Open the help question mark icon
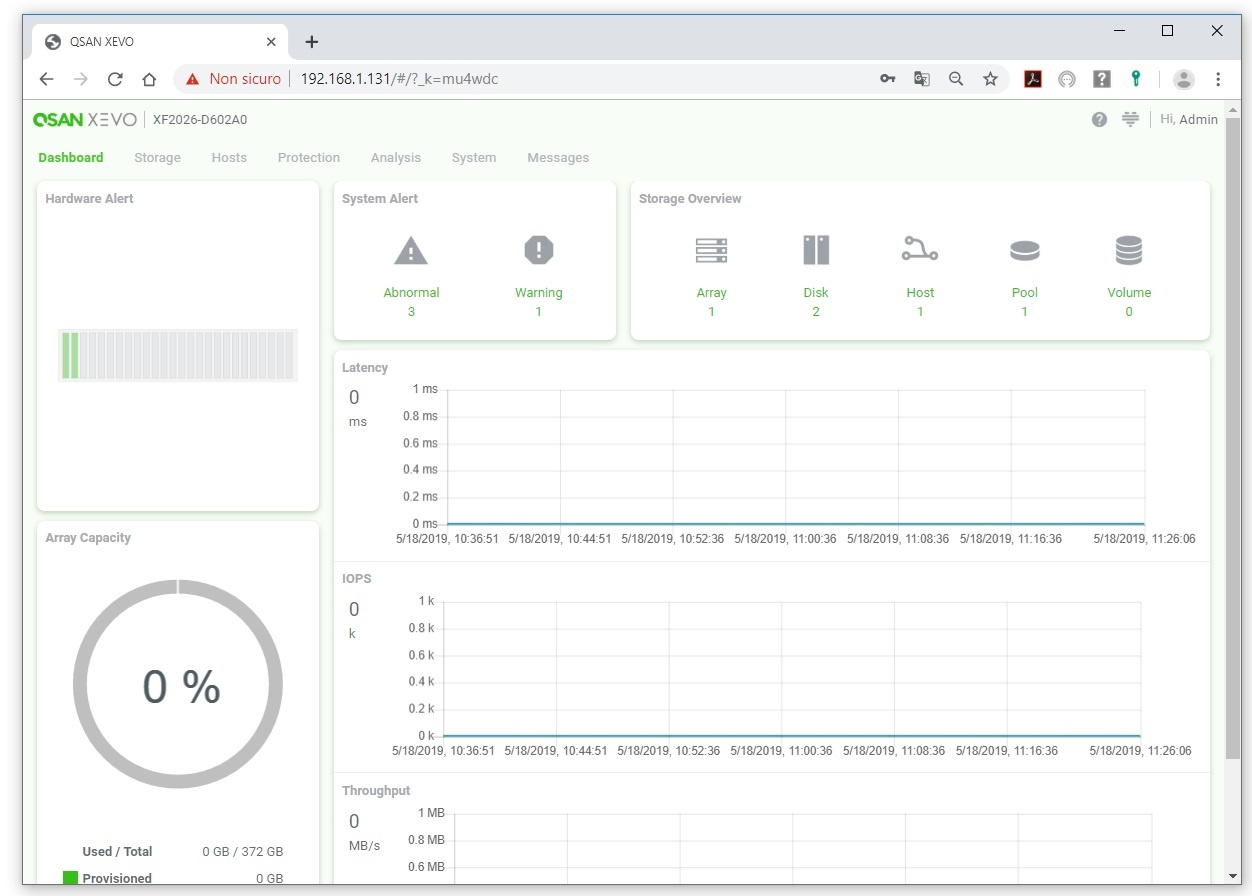Screen dimensions: 1252x896 [1099, 119]
